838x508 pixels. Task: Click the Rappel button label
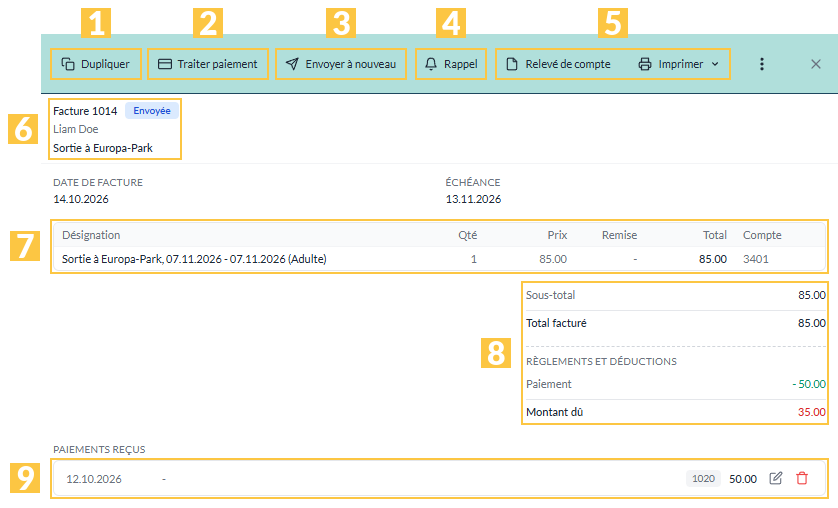[461, 64]
